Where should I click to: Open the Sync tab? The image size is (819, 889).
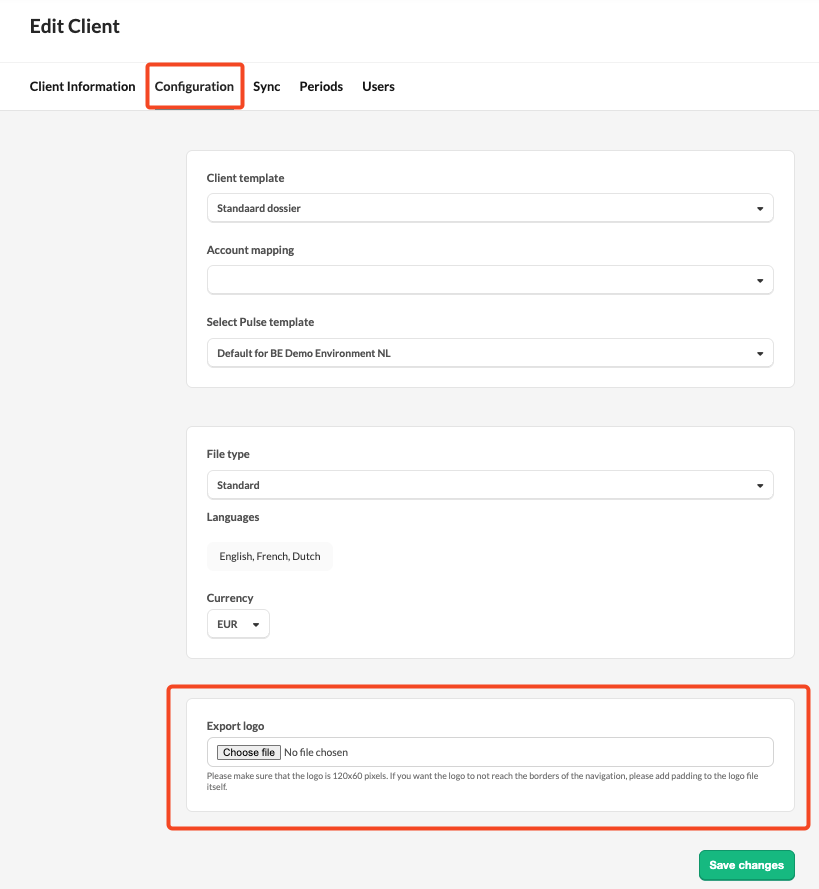pyautogui.click(x=266, y=86)
